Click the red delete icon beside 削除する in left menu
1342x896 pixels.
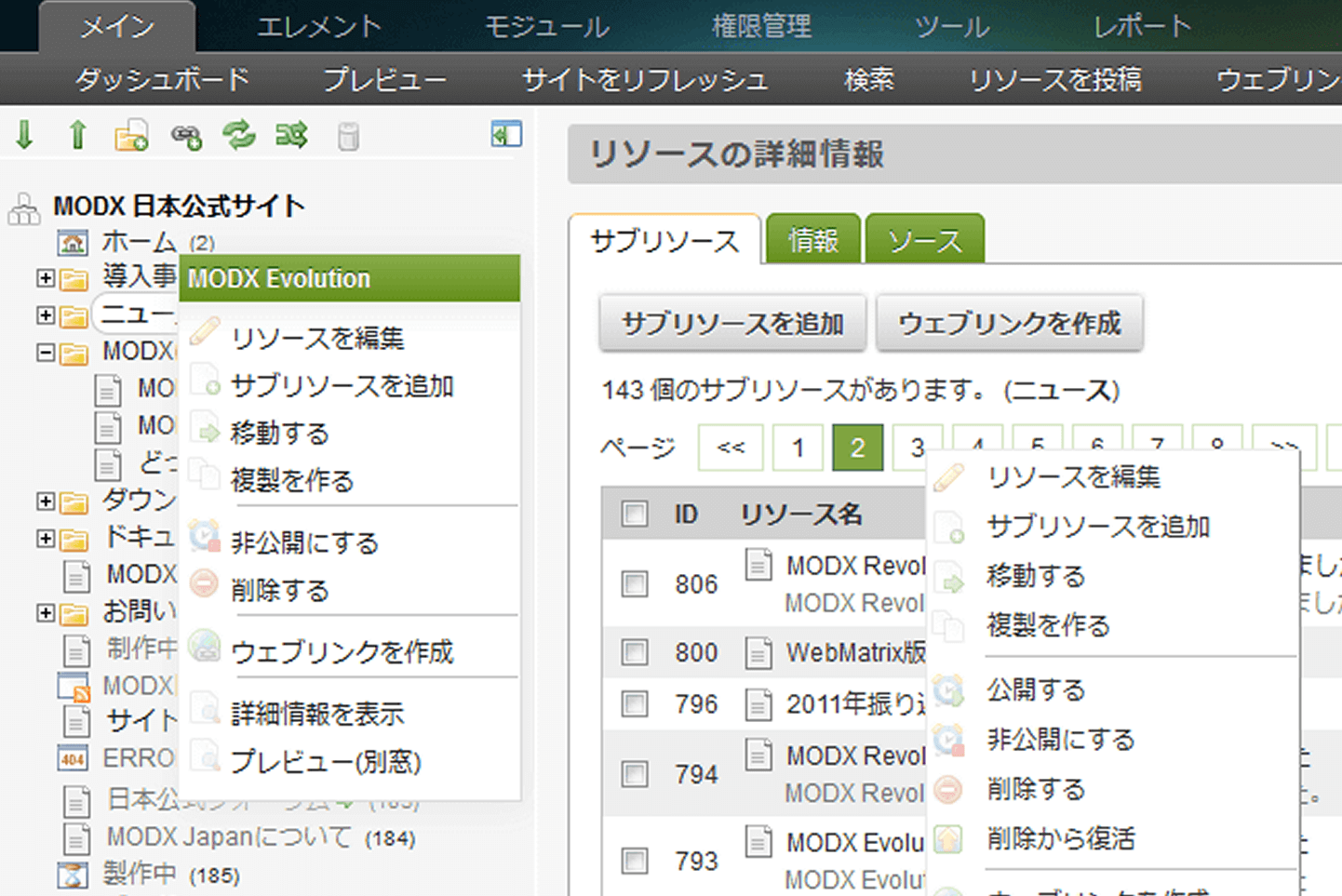204,583
